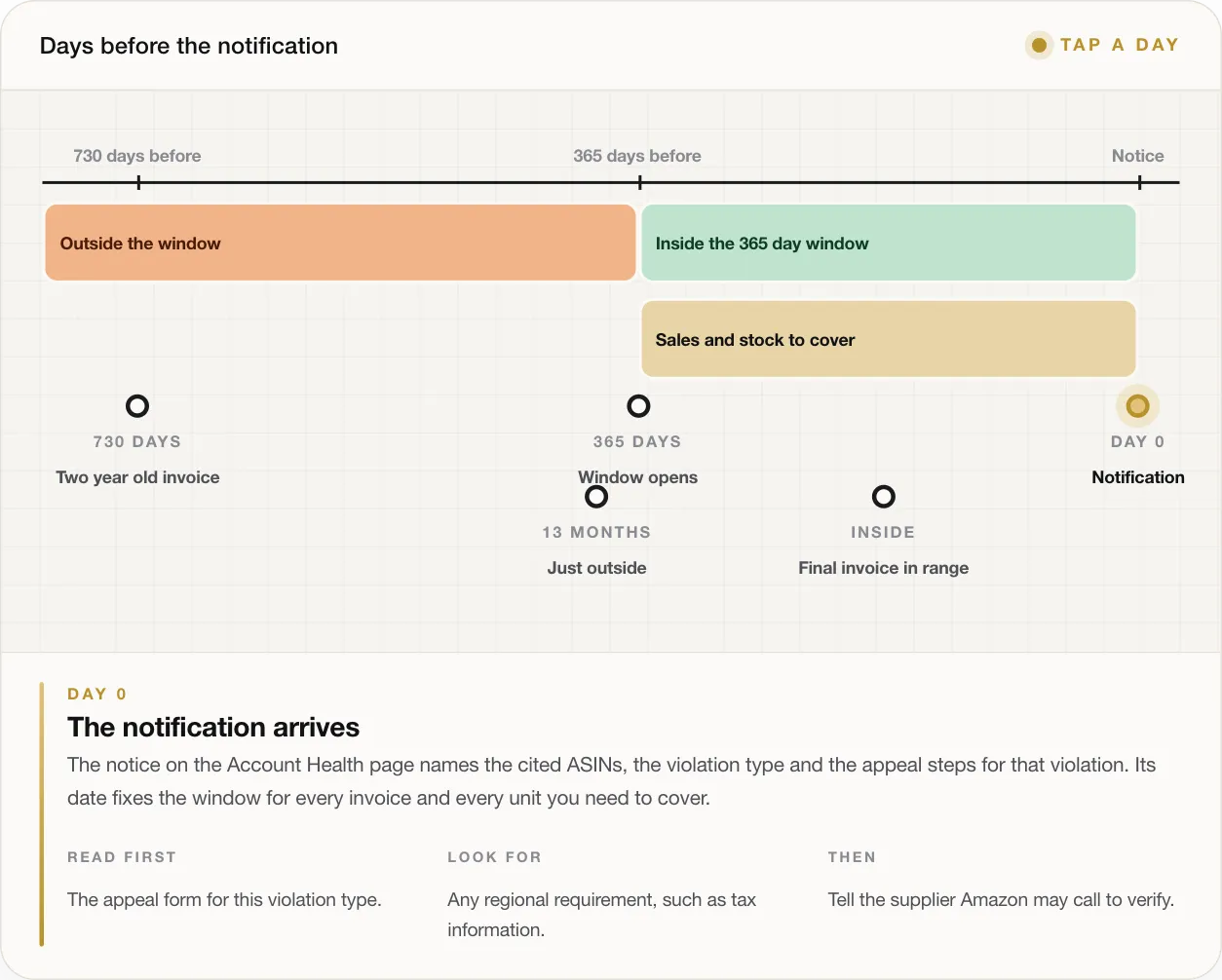Select the Inside Final invoice marker circle
Screen dimensions: 1222x980
[x=884, y=497]
